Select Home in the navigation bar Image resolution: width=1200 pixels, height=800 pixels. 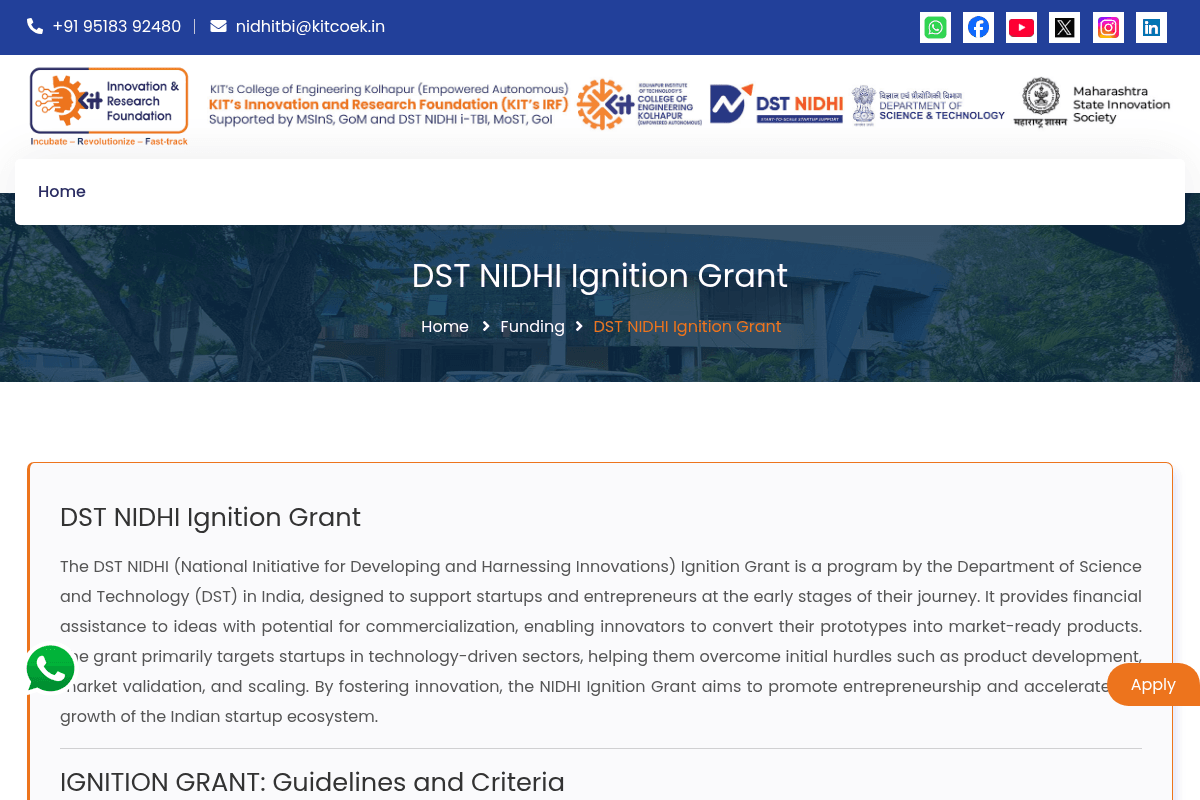(62, 191)
